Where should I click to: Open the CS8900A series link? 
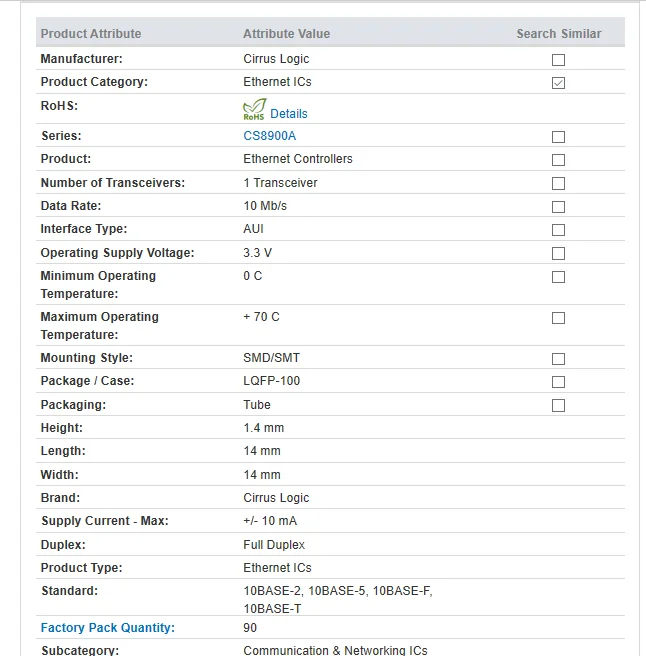269,136
